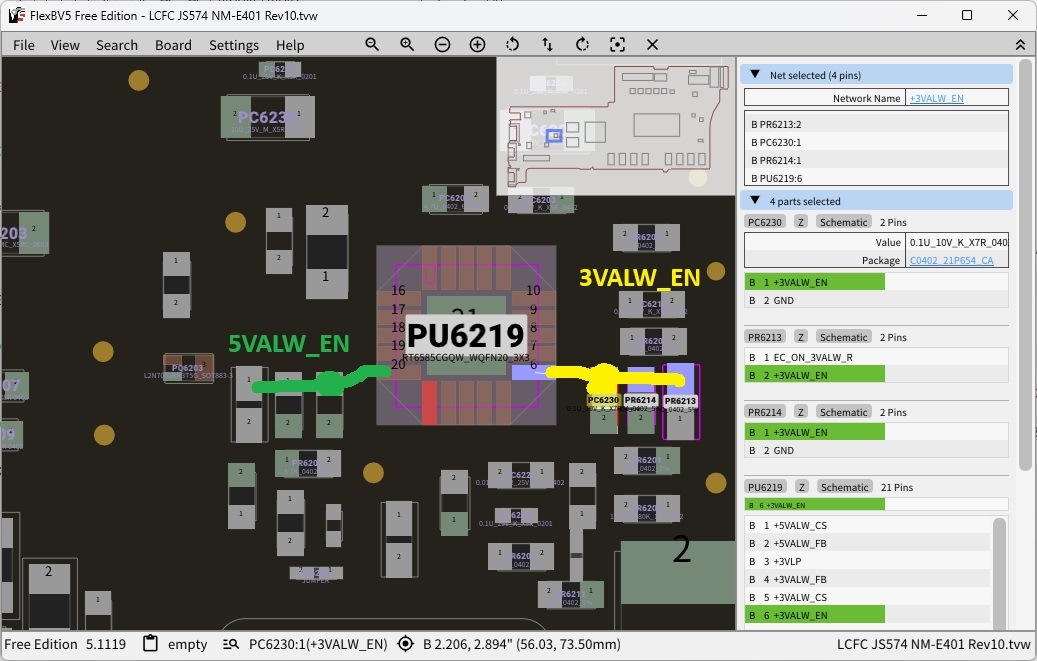Rotate the board clockwise
Screen dimensions: 1037x661
pos(582,45)
